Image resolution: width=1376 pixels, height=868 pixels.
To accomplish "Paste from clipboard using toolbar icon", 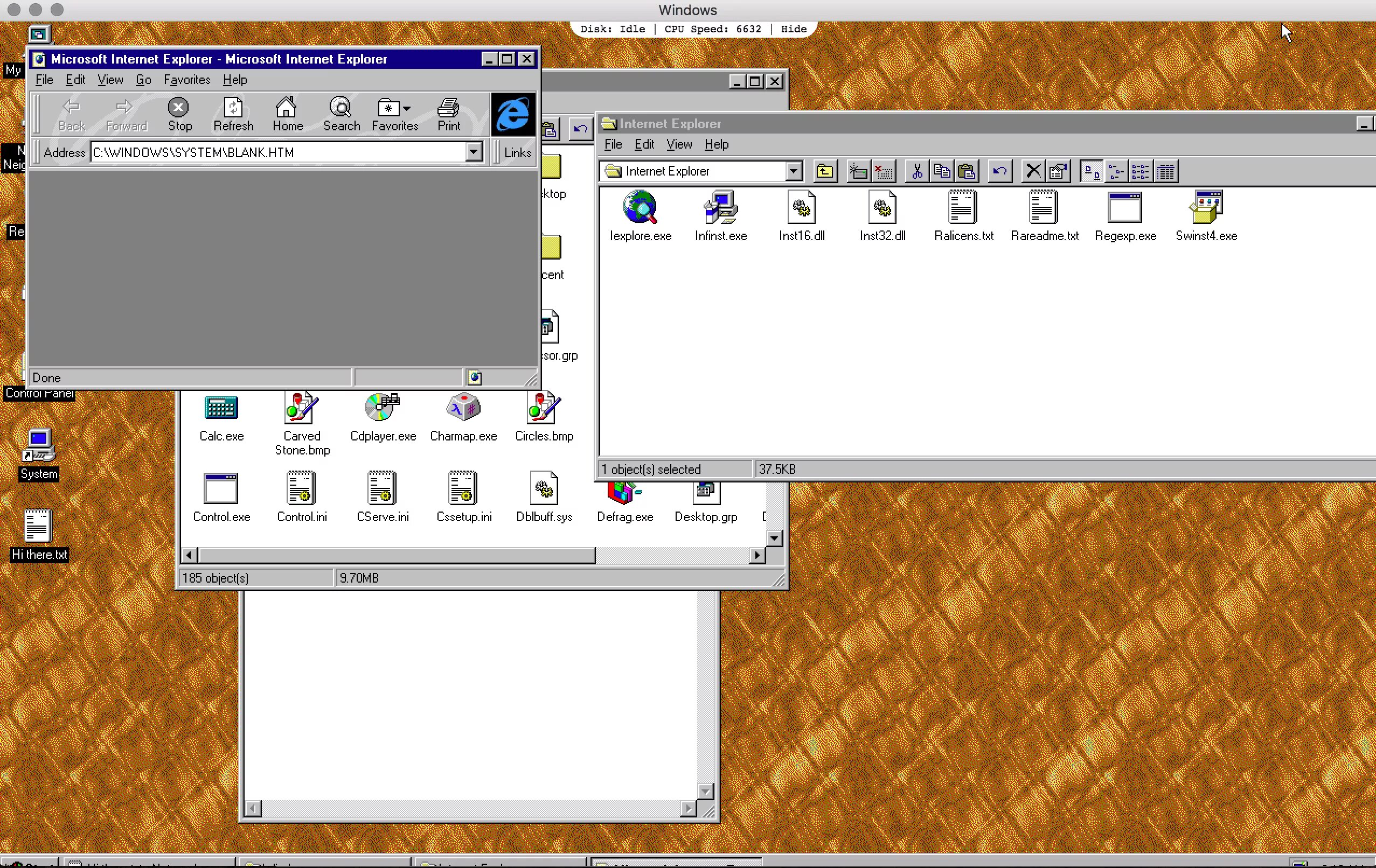I will pyautogui.click(x=968, y=171).
